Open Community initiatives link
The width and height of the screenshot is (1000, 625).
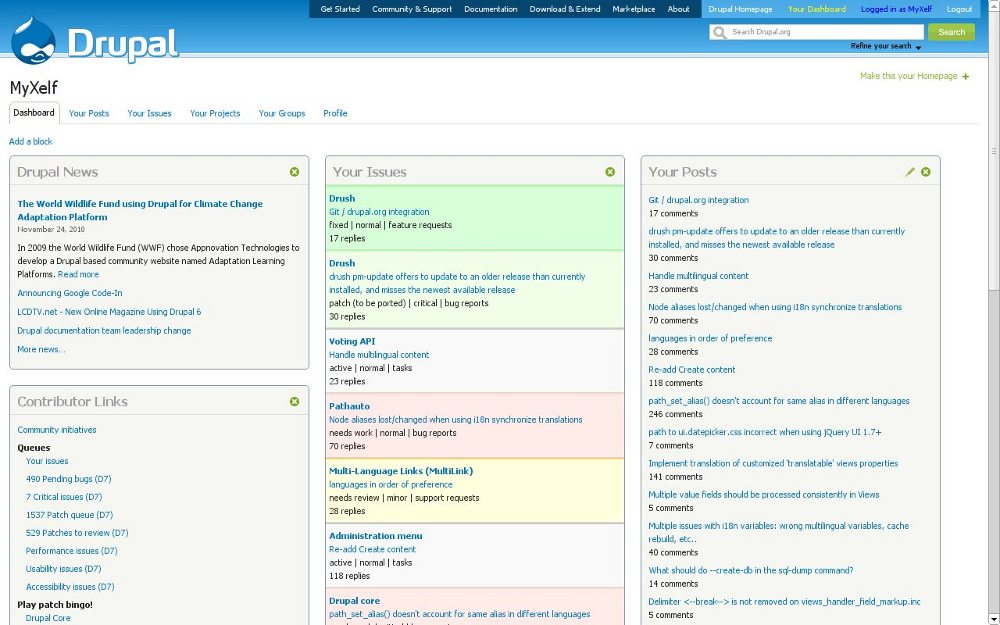(x=57, y=430)
